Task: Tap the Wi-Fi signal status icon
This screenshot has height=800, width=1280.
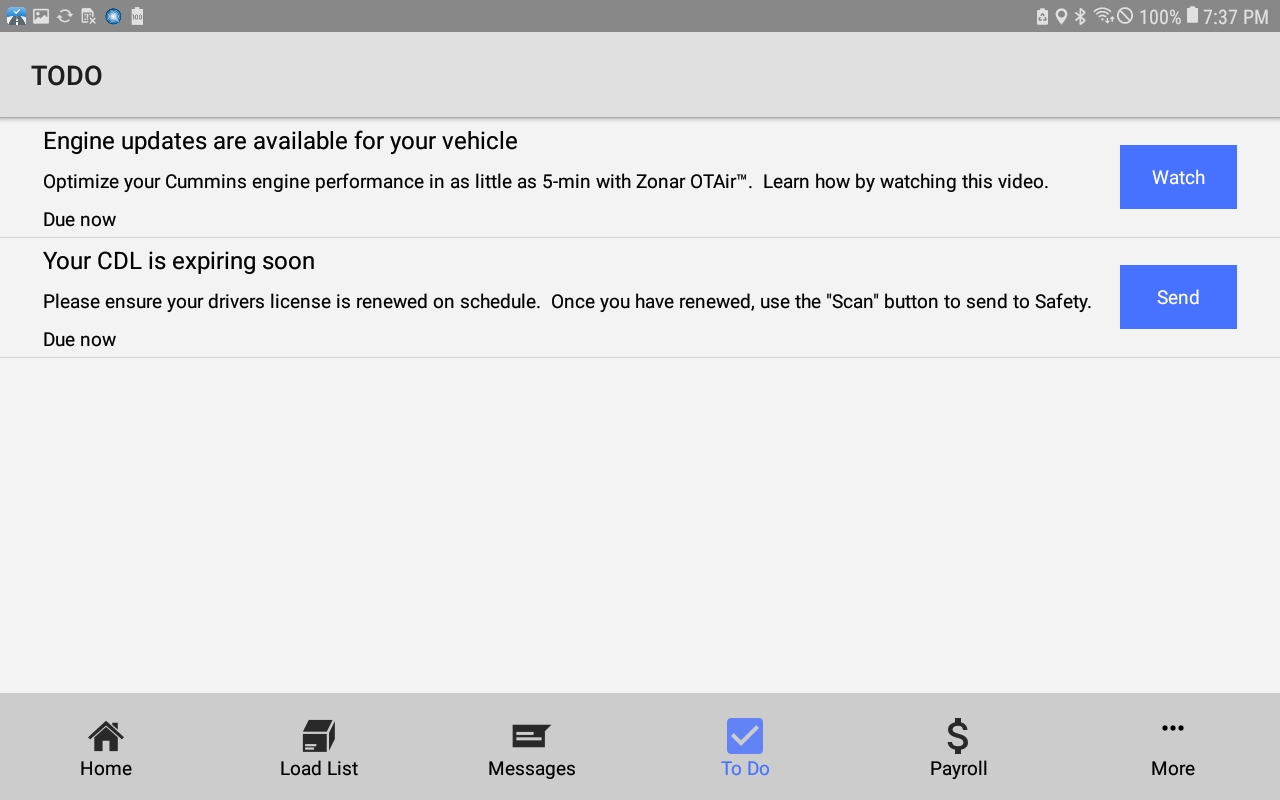Action: pos(1103,16)
